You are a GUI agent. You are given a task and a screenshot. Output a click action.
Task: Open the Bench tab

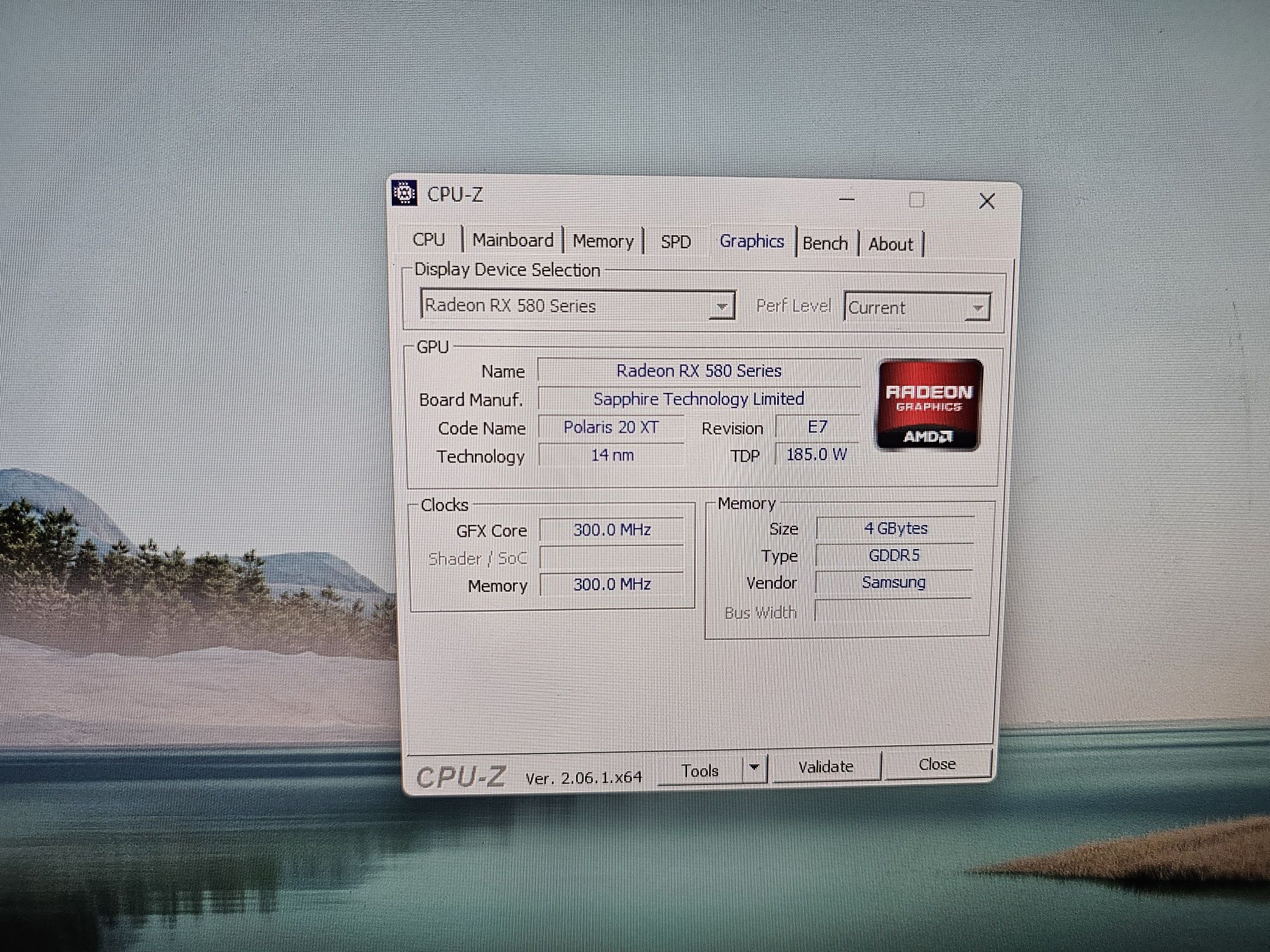[825, 244]
